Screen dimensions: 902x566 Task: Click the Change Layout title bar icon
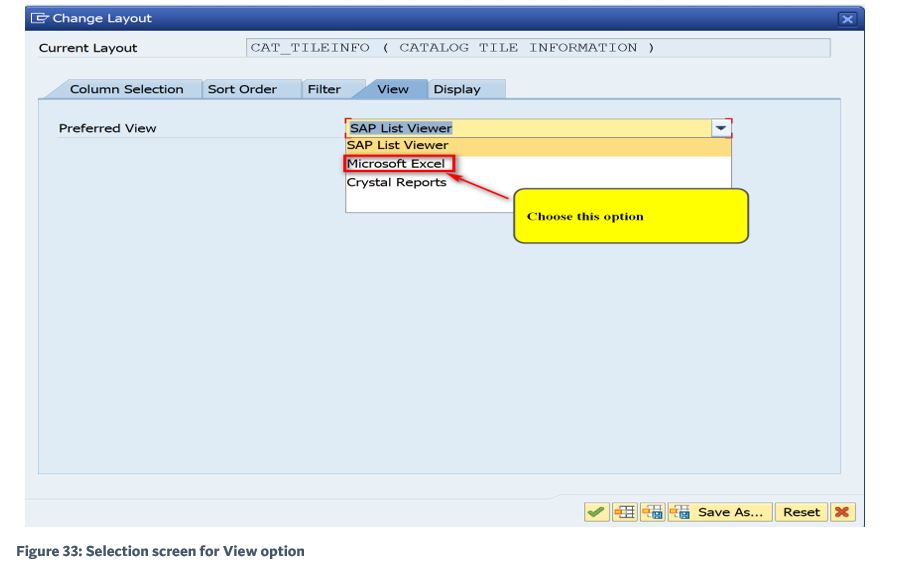[39, 18]
